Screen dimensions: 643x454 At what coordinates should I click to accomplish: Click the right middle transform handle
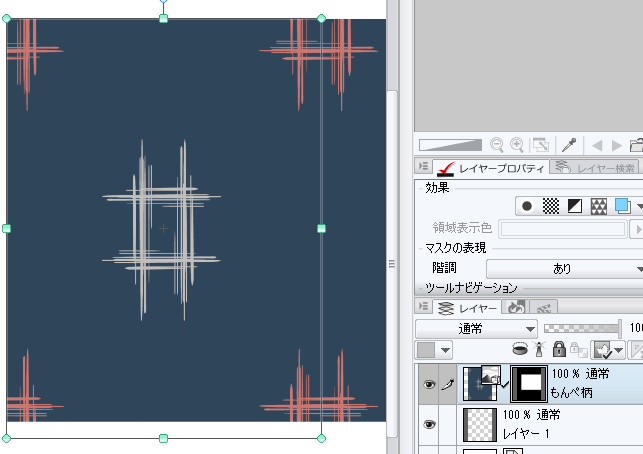(322, 228)
